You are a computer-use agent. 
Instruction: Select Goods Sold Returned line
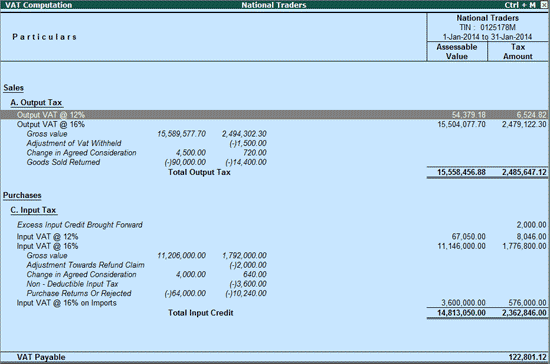[x=63, y=162]
